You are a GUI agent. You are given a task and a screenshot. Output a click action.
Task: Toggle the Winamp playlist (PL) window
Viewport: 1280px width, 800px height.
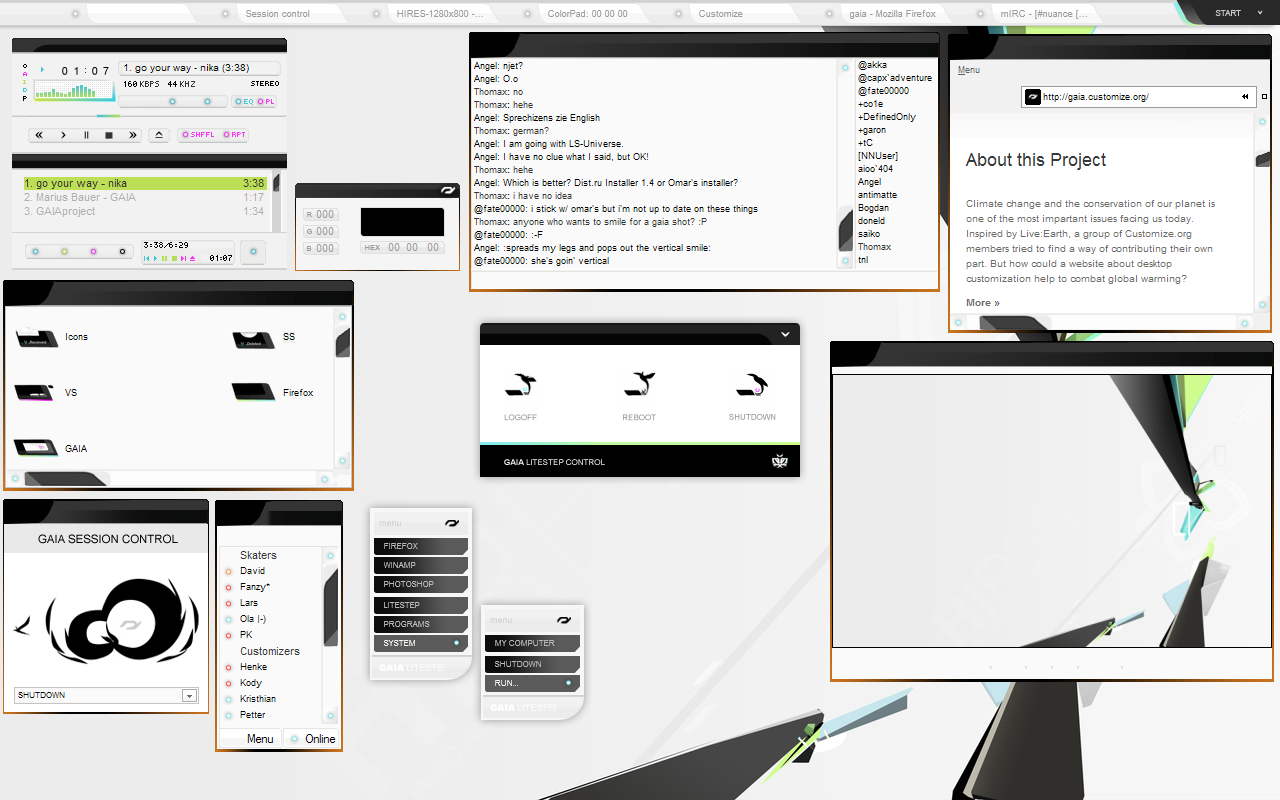pos(267,101)
